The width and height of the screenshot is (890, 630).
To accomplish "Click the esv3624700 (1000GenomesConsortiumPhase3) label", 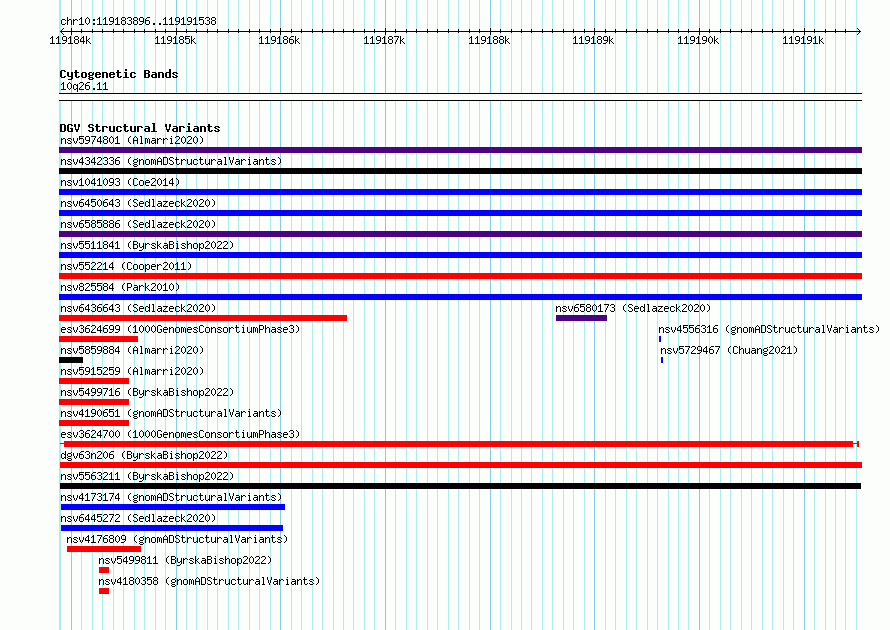I will (x=180, y=434).
